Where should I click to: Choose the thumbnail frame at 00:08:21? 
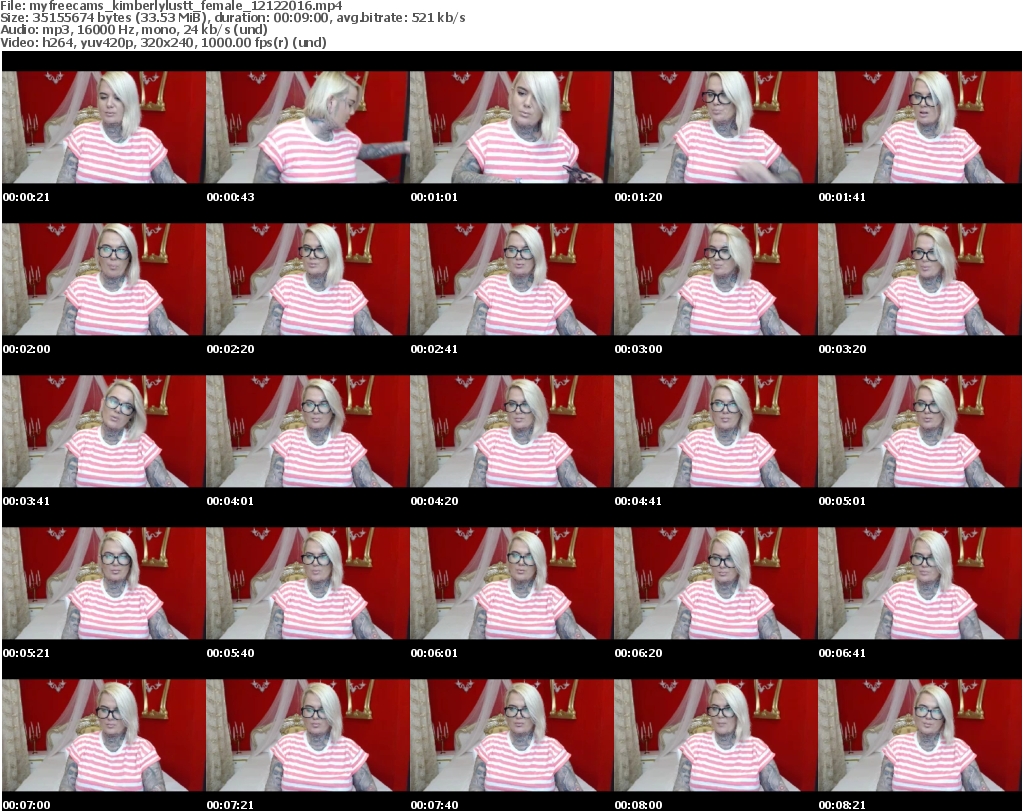(x=920, y=736)
